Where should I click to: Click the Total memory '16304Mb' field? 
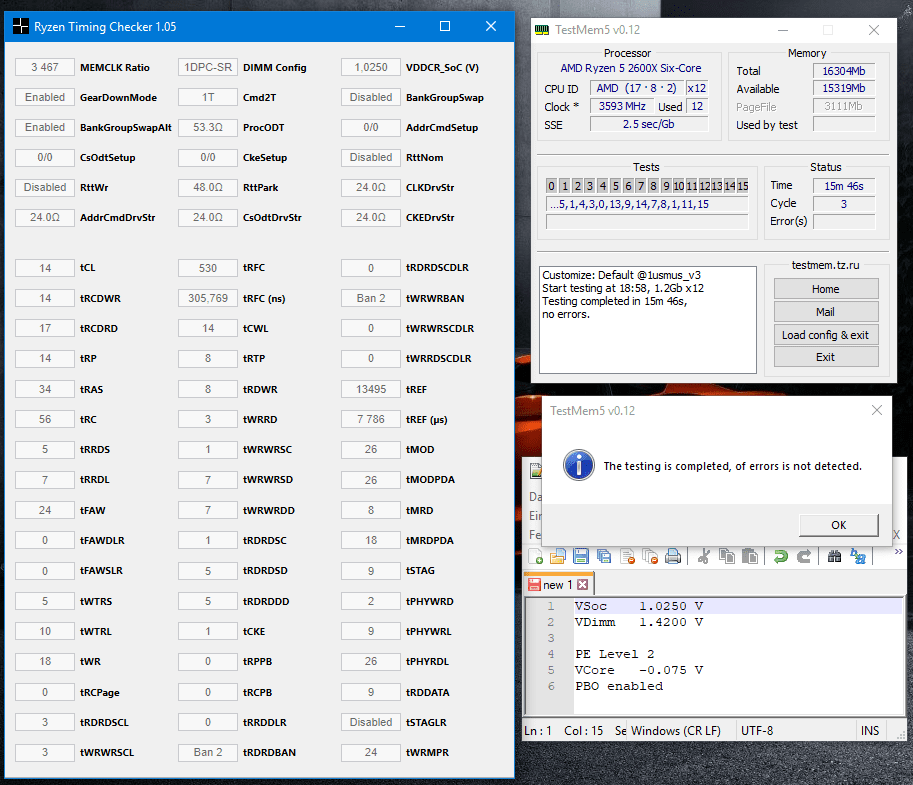click(844, 71)
